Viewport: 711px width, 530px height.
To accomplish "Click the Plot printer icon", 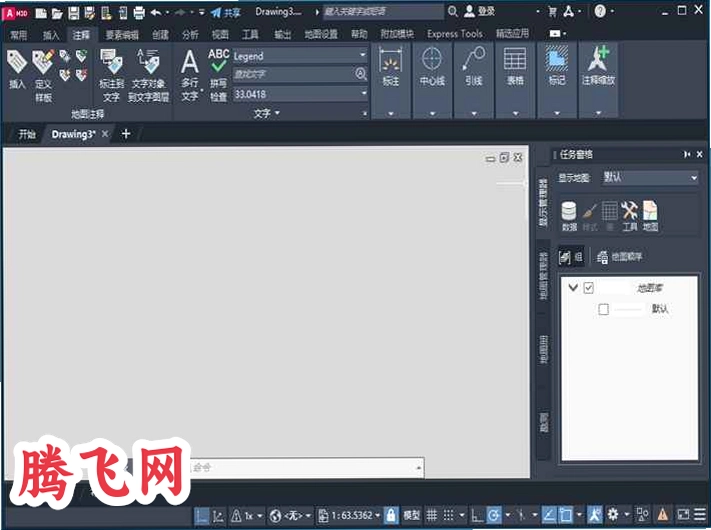I will tap(139, 13).
